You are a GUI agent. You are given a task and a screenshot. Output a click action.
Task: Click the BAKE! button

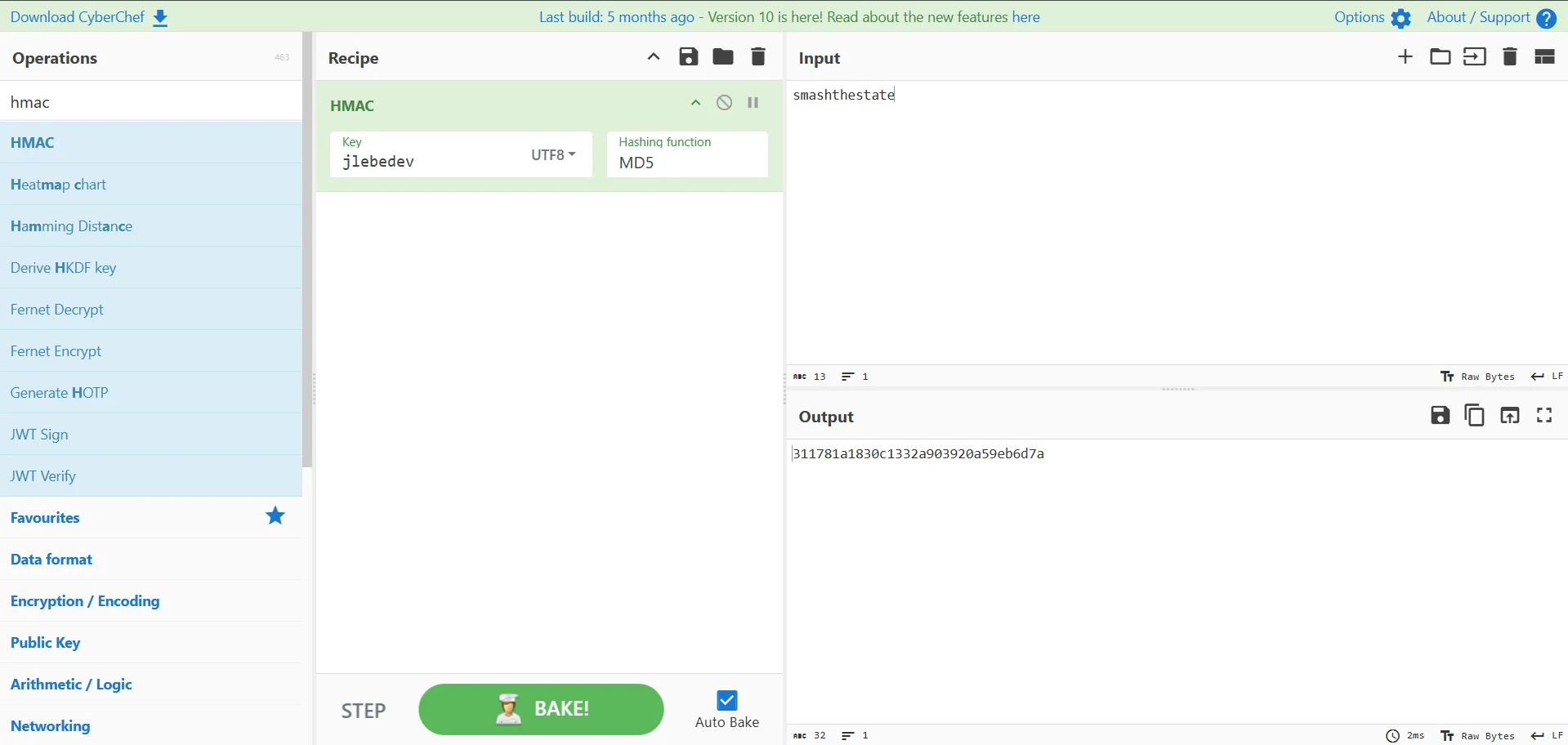click(541, 709)
